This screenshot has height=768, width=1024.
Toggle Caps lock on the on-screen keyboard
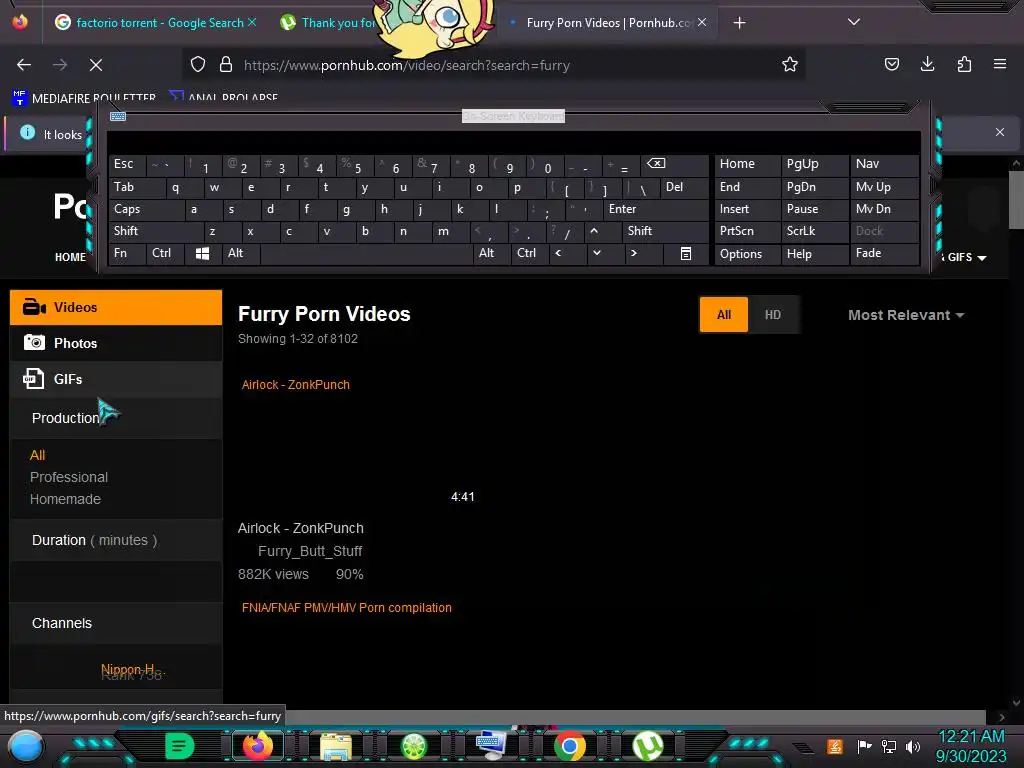click(x=146, y=209)
